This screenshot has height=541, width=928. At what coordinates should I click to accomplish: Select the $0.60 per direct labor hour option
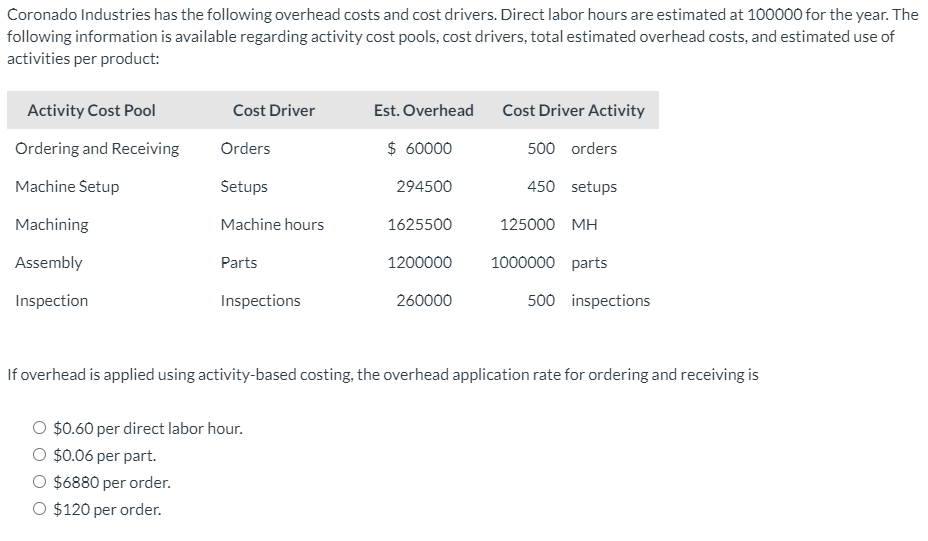[40, 428]
